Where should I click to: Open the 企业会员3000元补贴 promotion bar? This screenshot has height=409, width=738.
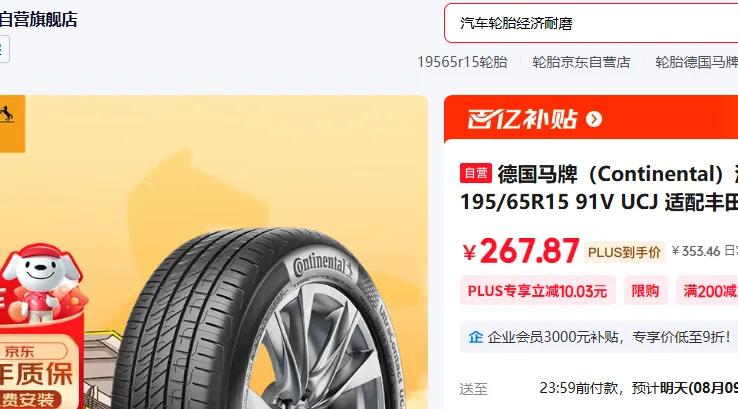(599, 337)
